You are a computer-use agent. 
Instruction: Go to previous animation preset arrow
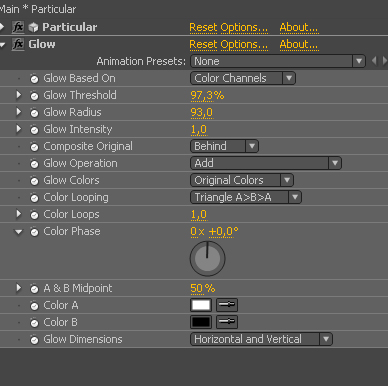[x=374, y=61]
